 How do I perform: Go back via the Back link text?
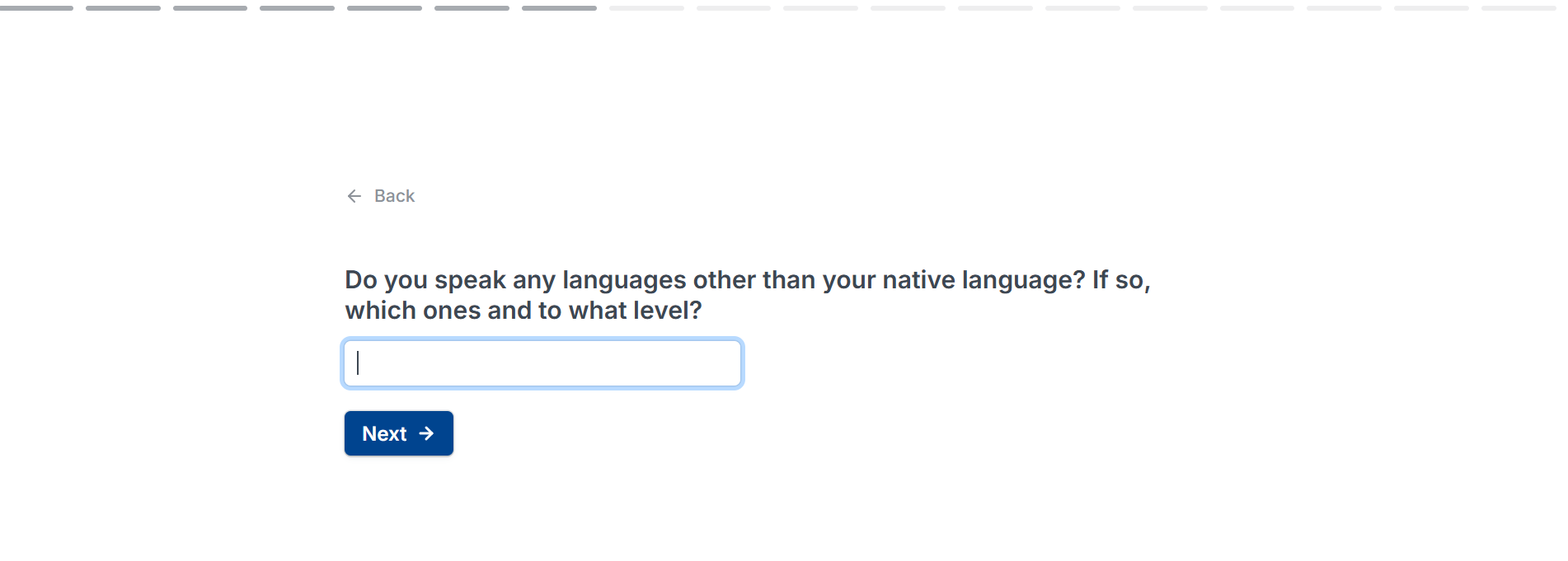394,196
